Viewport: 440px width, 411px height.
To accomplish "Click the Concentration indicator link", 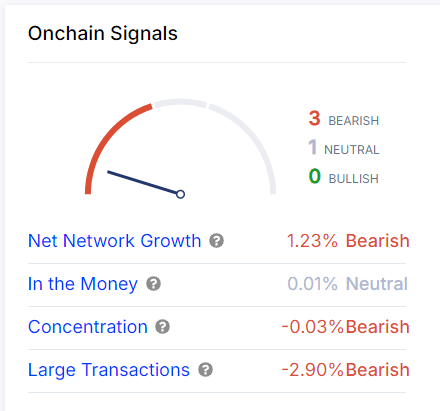I will (88, 327).
